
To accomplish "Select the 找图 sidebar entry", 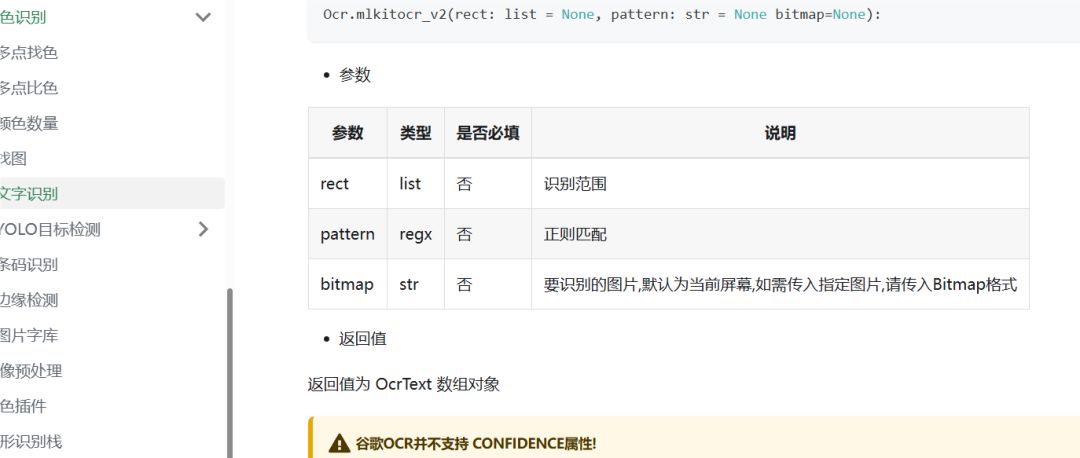I will click(15, 158).
